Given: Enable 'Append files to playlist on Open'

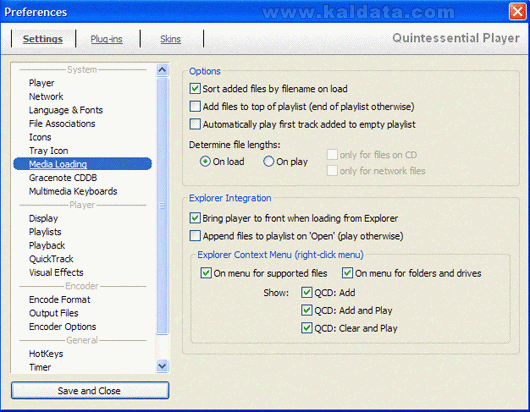Looking at the screenshot, I should (x=195, y=236).
